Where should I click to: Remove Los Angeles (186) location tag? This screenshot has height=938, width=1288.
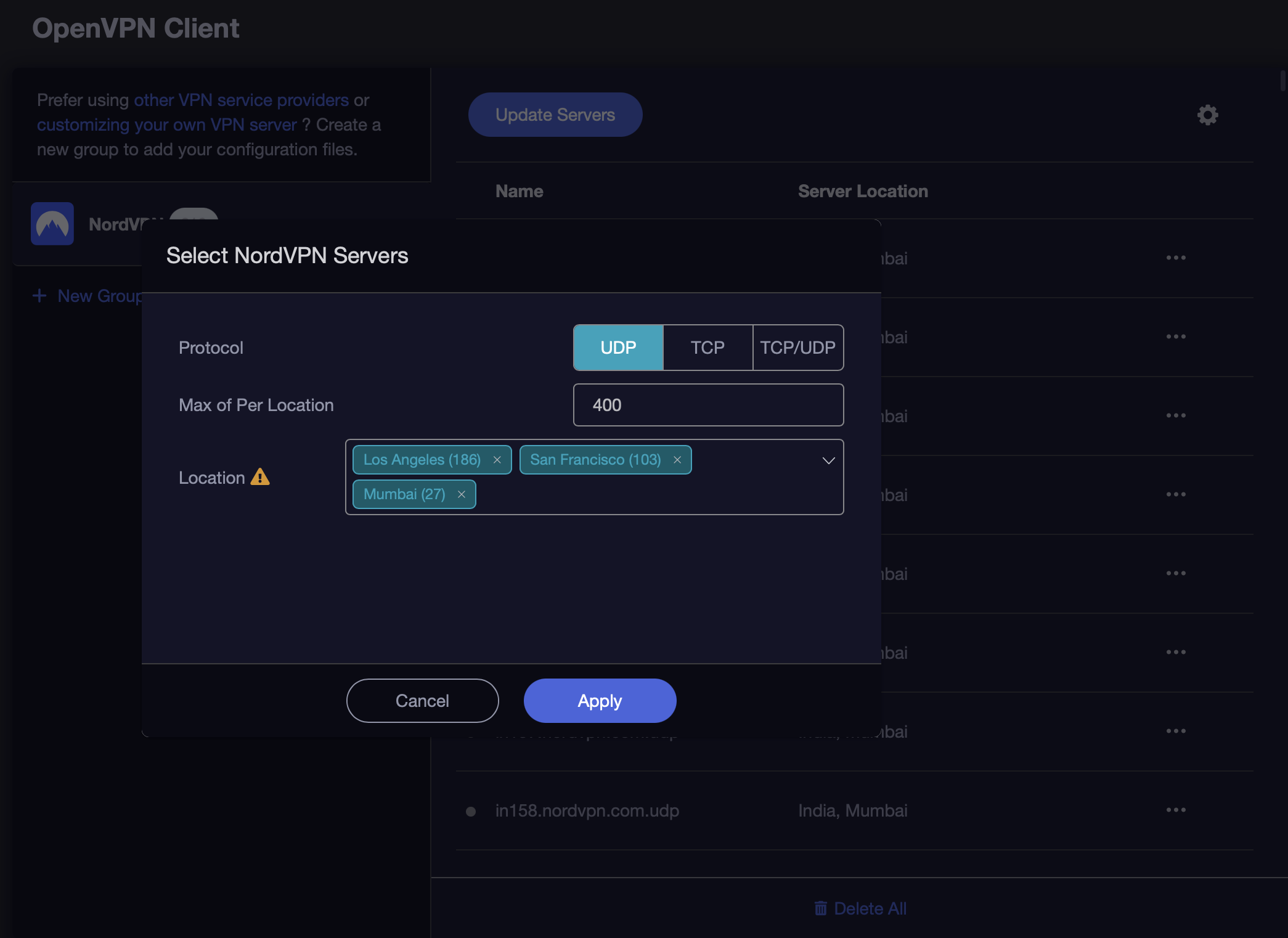497,460
